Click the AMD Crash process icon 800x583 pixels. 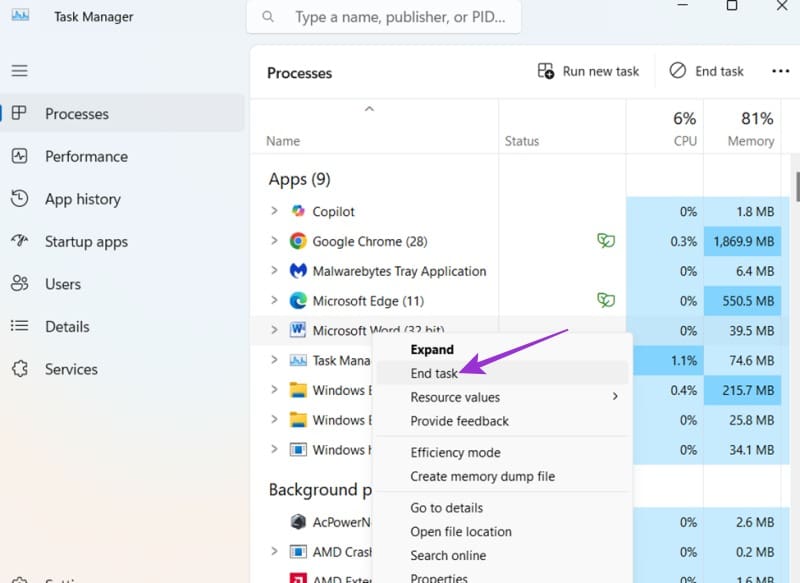coord(298,552)
